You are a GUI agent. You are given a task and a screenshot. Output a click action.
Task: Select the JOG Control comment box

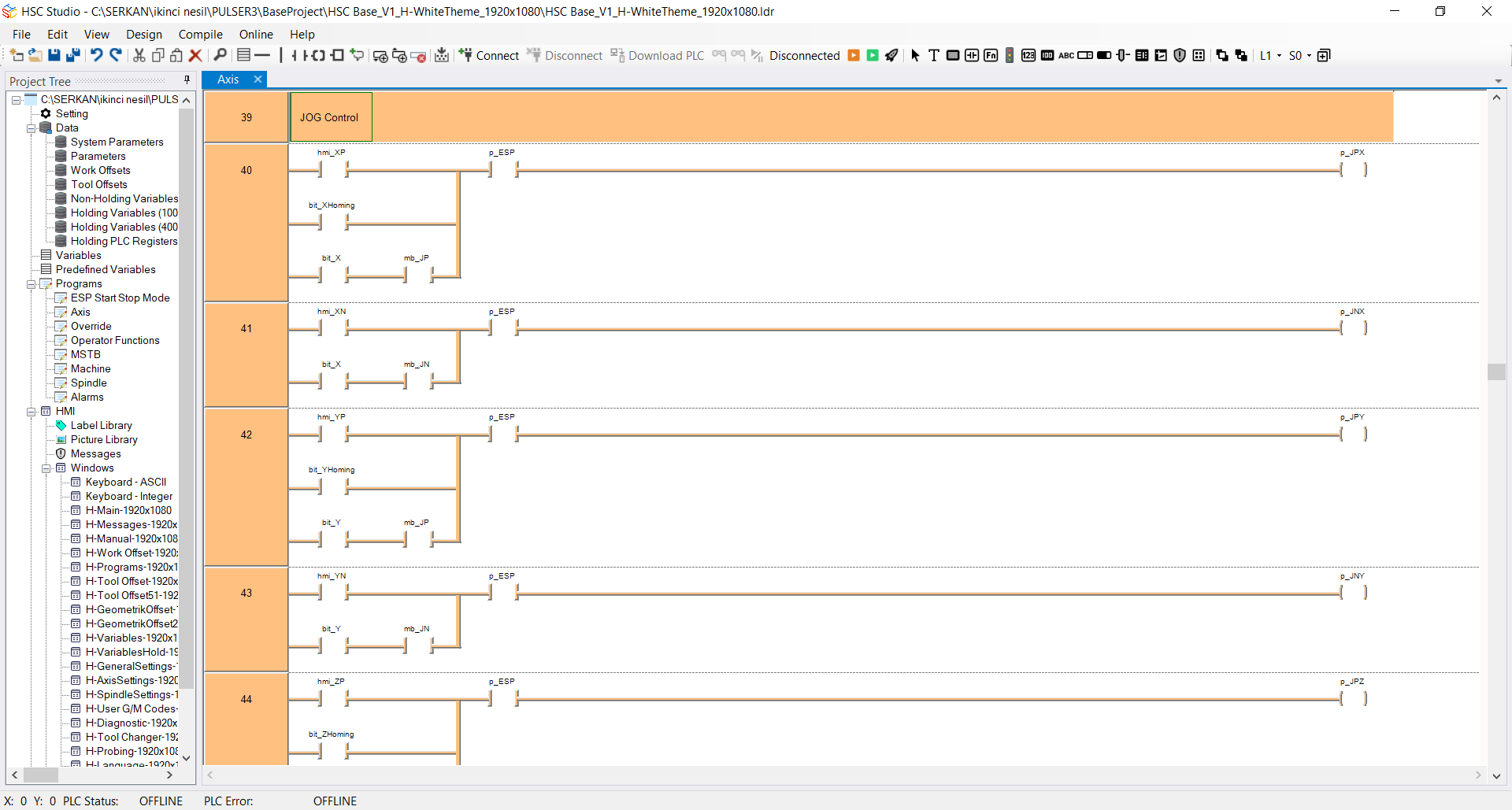[331, 117]
